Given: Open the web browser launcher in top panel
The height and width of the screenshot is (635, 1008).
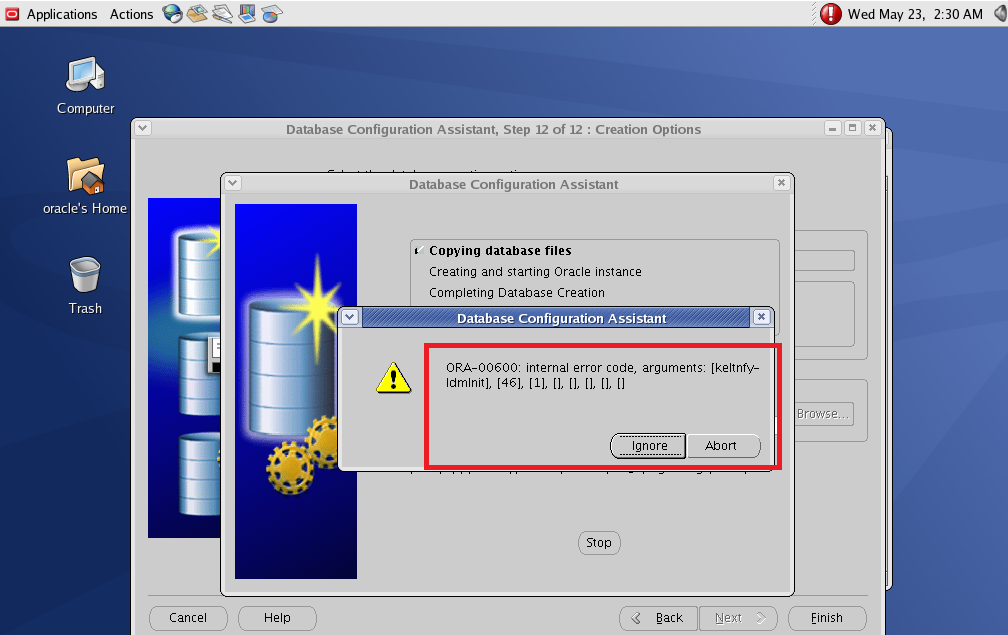Looking at the screenshot, I should coord(172,13).
